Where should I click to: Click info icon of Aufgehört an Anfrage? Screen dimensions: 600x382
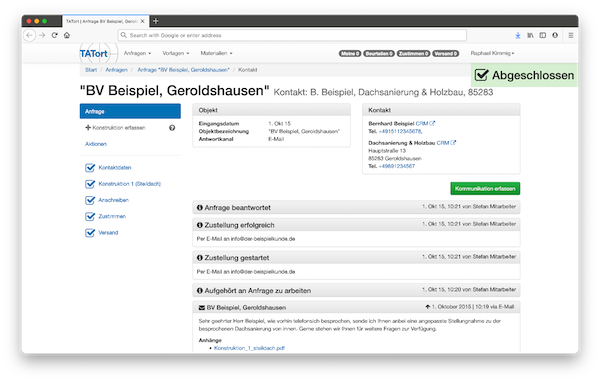point(199,291)
